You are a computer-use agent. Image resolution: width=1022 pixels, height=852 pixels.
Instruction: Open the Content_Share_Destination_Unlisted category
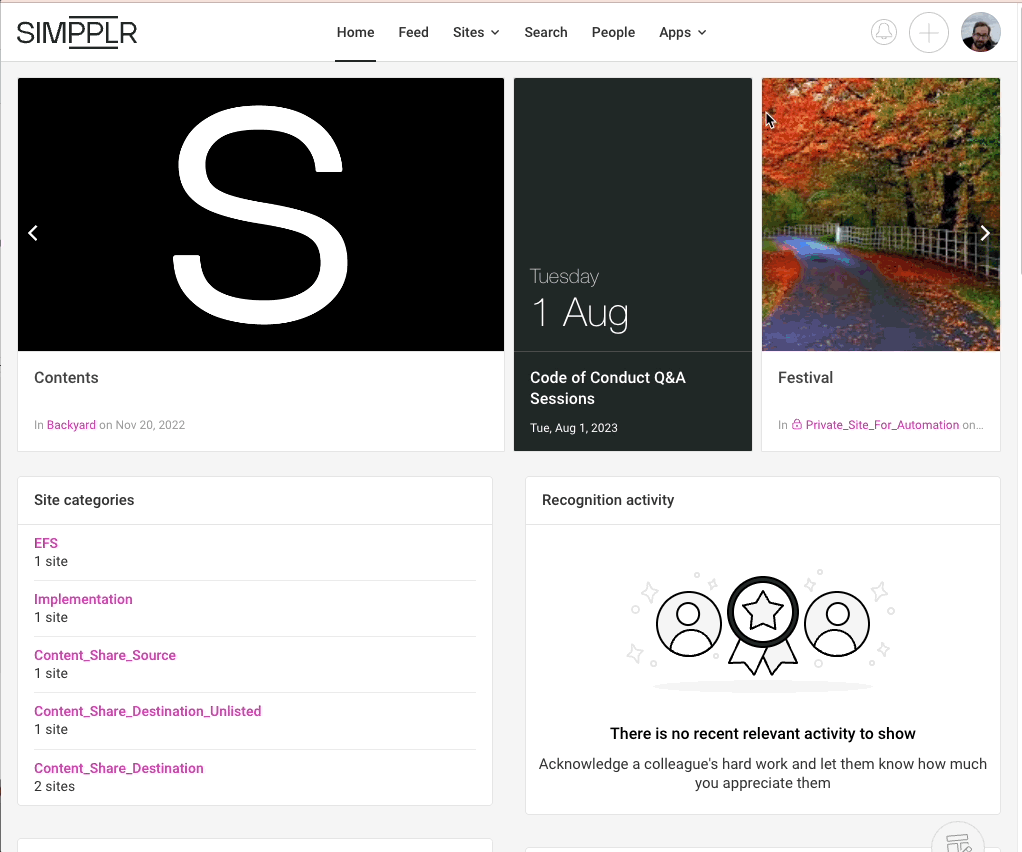(147, 711)
